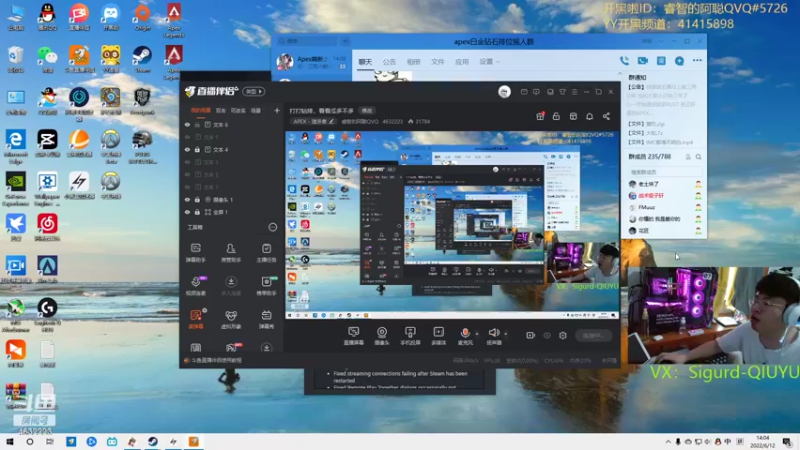Hide the 摄像头 1 camera layer
Screen dimensions: 800x450
[187, 199]
